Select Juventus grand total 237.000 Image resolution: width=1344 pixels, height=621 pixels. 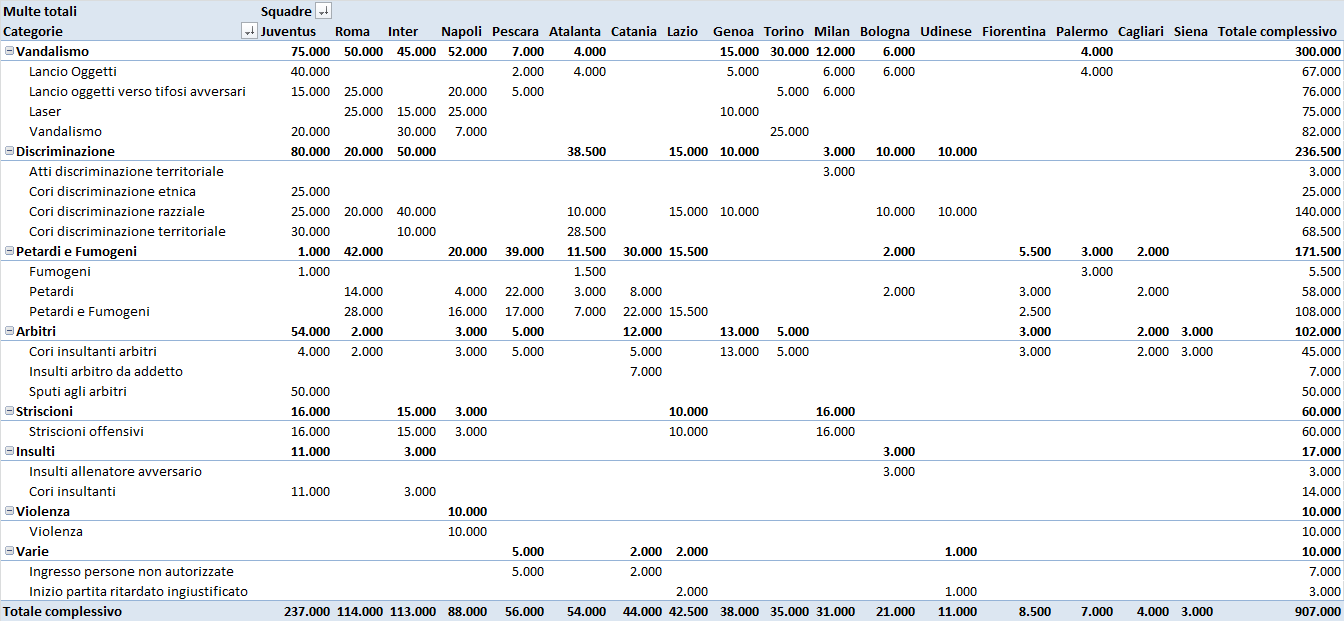pos(306,611)
